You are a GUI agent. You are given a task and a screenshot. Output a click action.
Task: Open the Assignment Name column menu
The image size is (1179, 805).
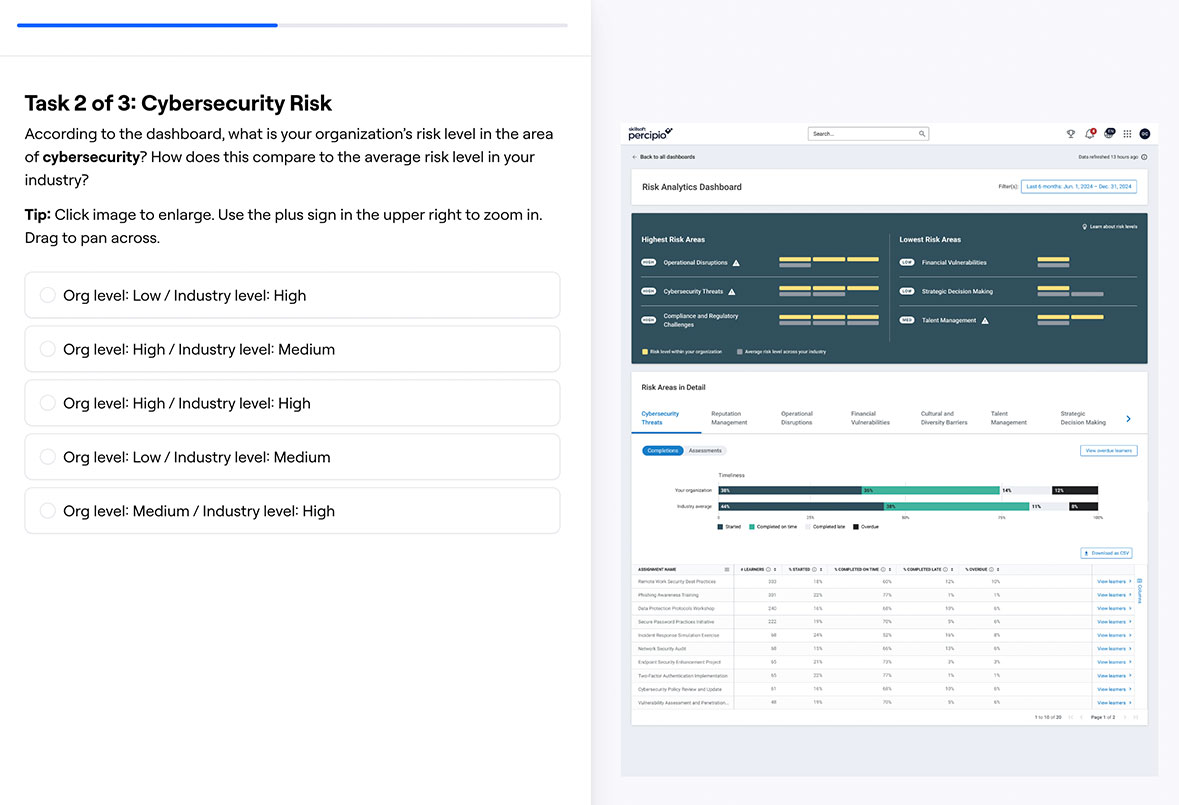(x=727, y=569)
